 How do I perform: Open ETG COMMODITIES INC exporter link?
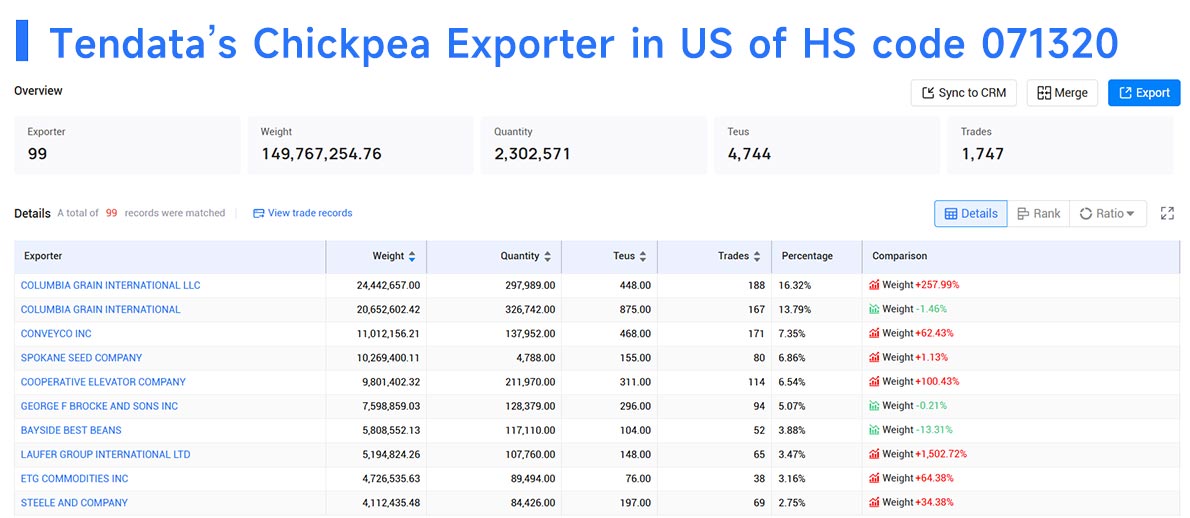[74, 479]
